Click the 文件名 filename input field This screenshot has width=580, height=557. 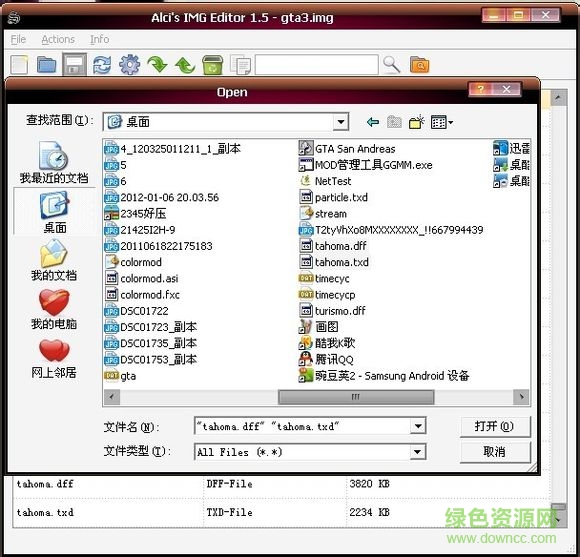302,426
